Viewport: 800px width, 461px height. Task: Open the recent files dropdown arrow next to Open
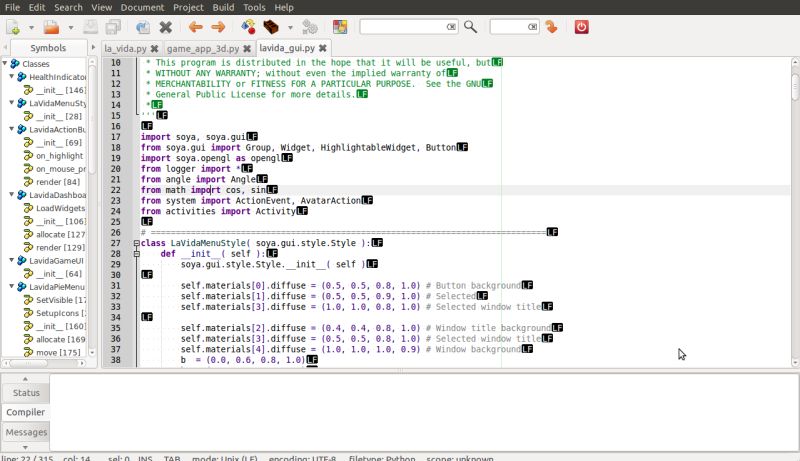click(x=71, y=28)
